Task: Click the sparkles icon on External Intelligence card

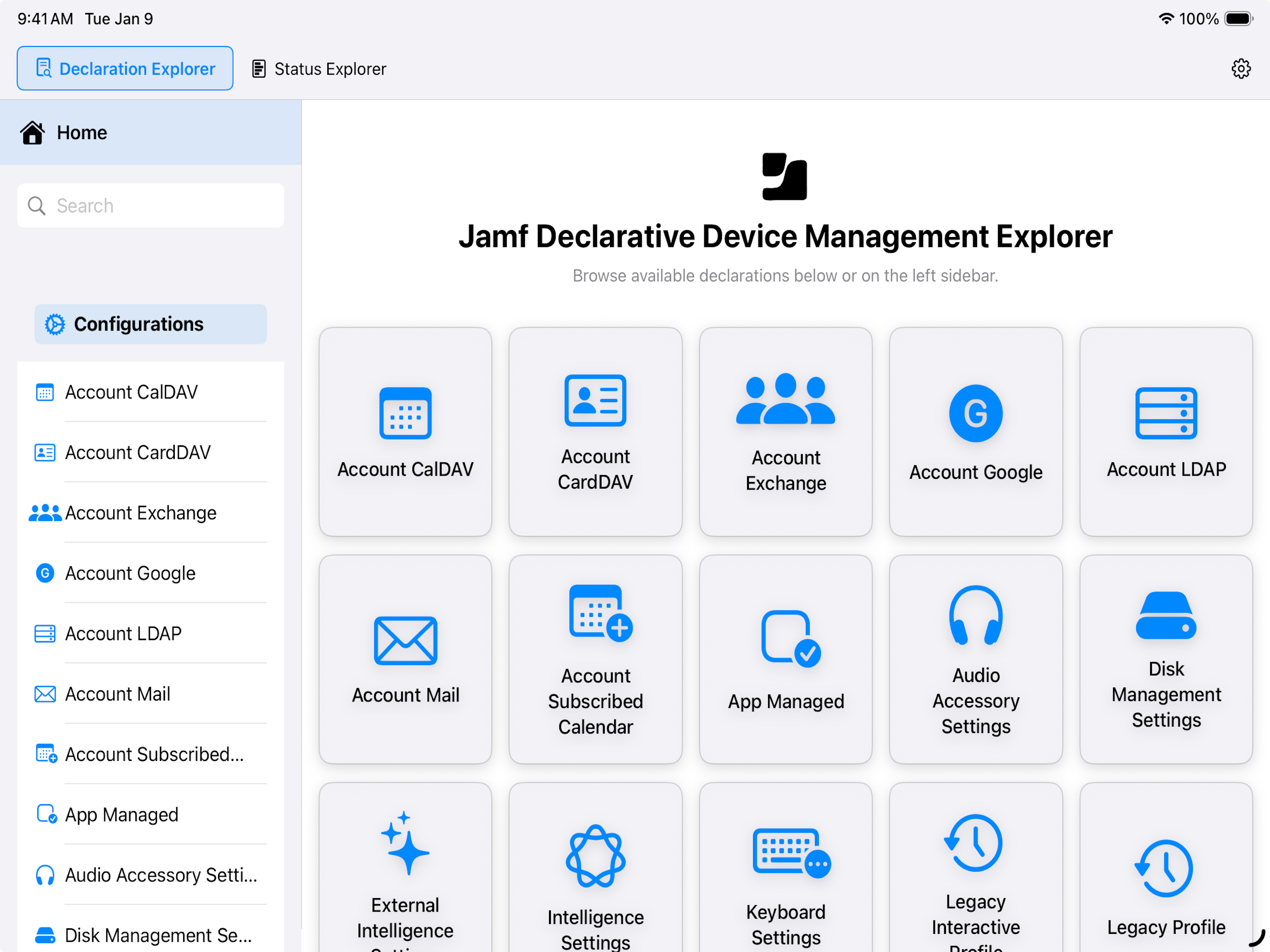Action: pos(405,843)
